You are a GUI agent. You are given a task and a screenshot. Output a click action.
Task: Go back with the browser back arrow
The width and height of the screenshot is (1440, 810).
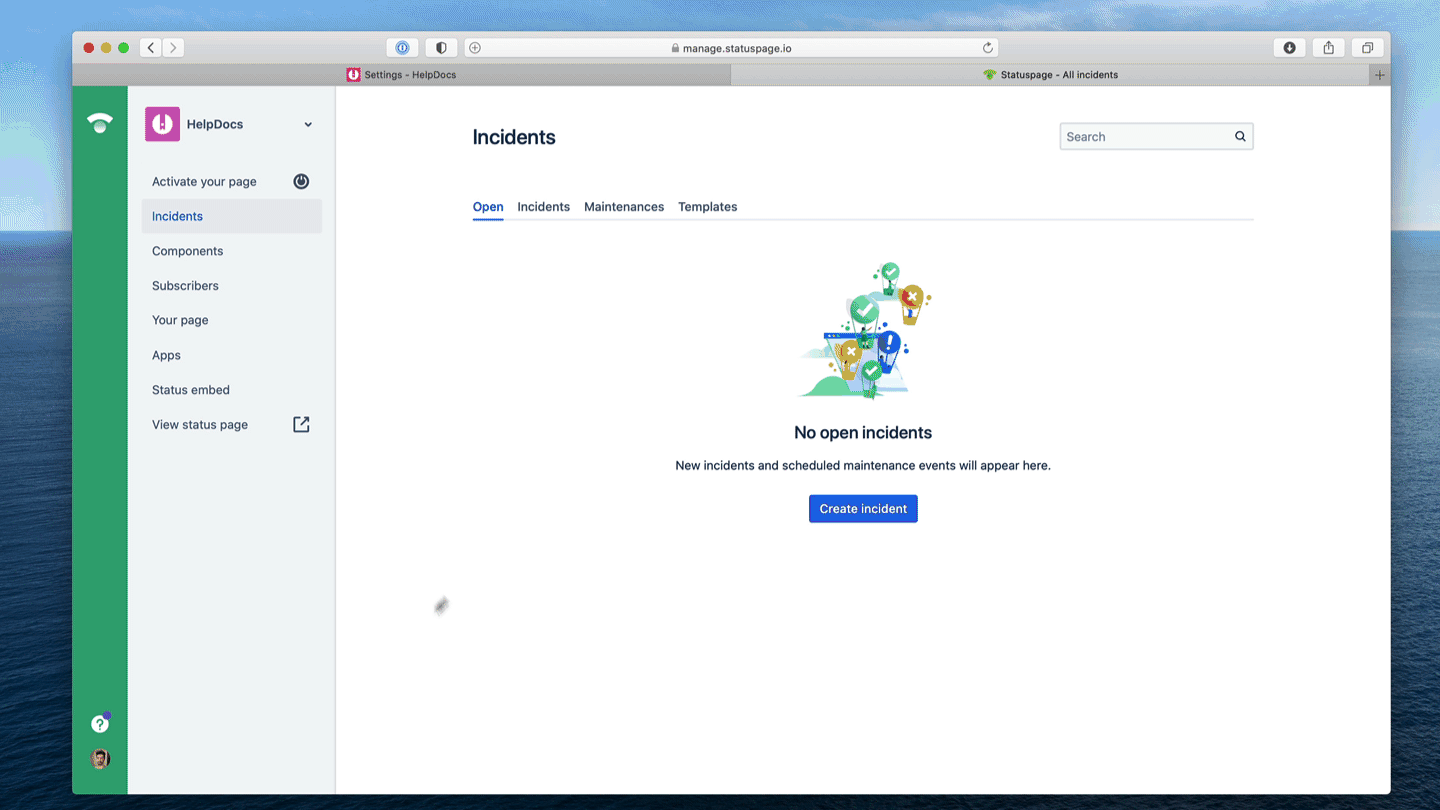(151, 47)
